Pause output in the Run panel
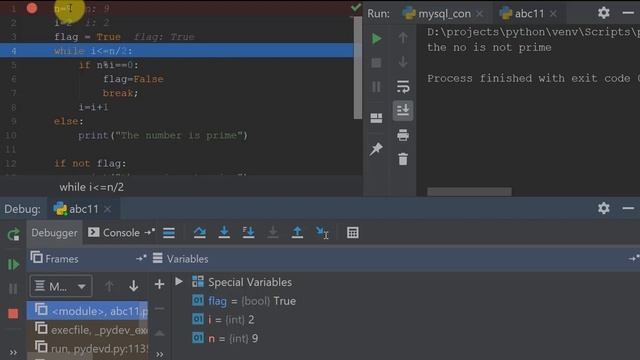 pyautogui.click(x=376, y=87)
